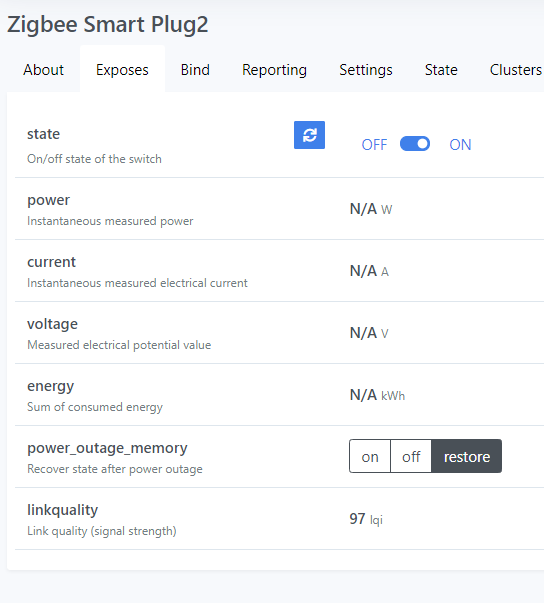
Task: Select the Exposes tab
Action: 122,70
